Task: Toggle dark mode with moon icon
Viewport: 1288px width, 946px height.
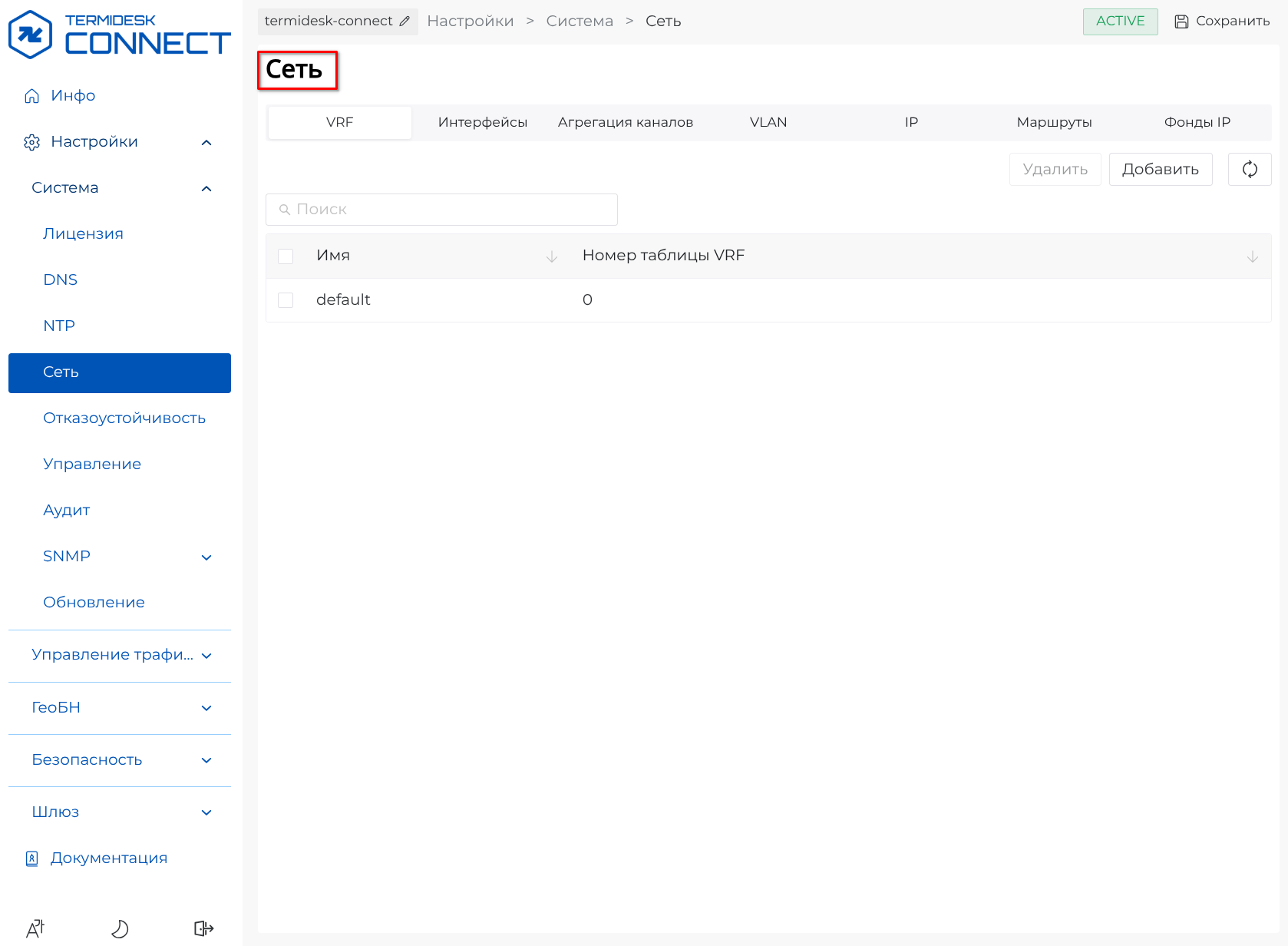Action: coord(120,928)
